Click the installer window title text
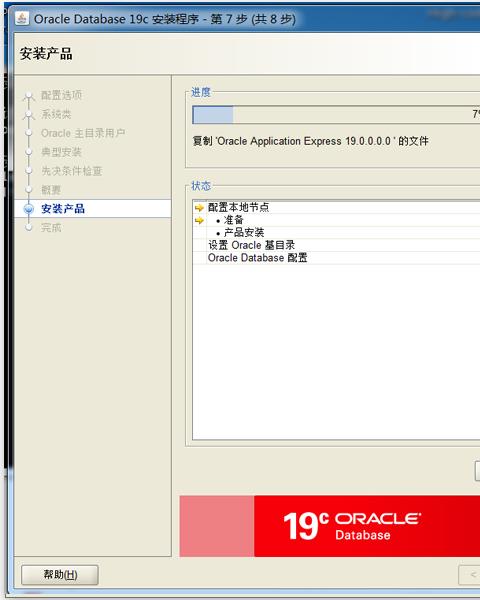Screen dimensions: 480x600 click(165, 19)
